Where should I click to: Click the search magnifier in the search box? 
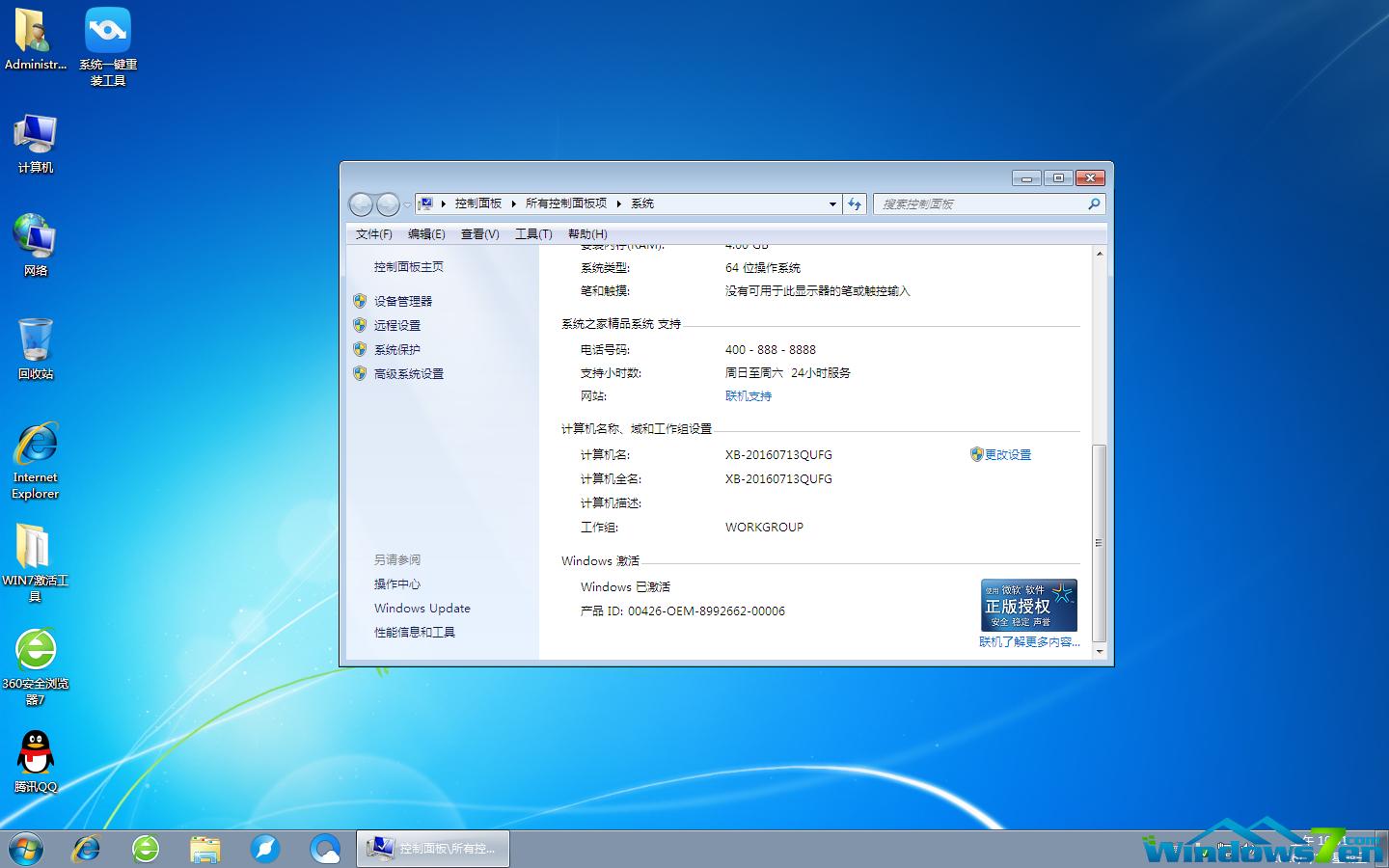1094,203
